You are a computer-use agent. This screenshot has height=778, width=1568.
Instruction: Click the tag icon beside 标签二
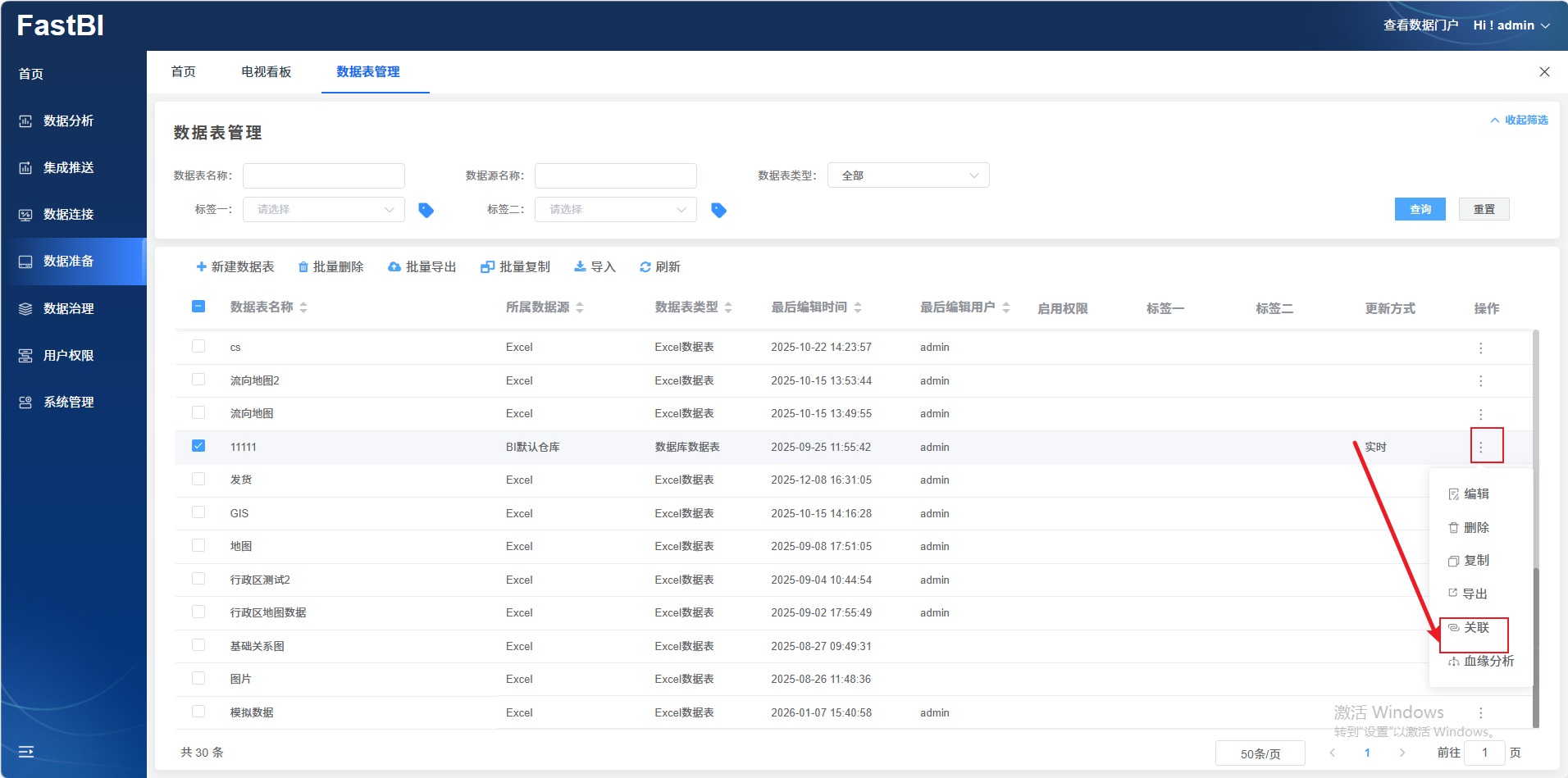click(718, 211)
